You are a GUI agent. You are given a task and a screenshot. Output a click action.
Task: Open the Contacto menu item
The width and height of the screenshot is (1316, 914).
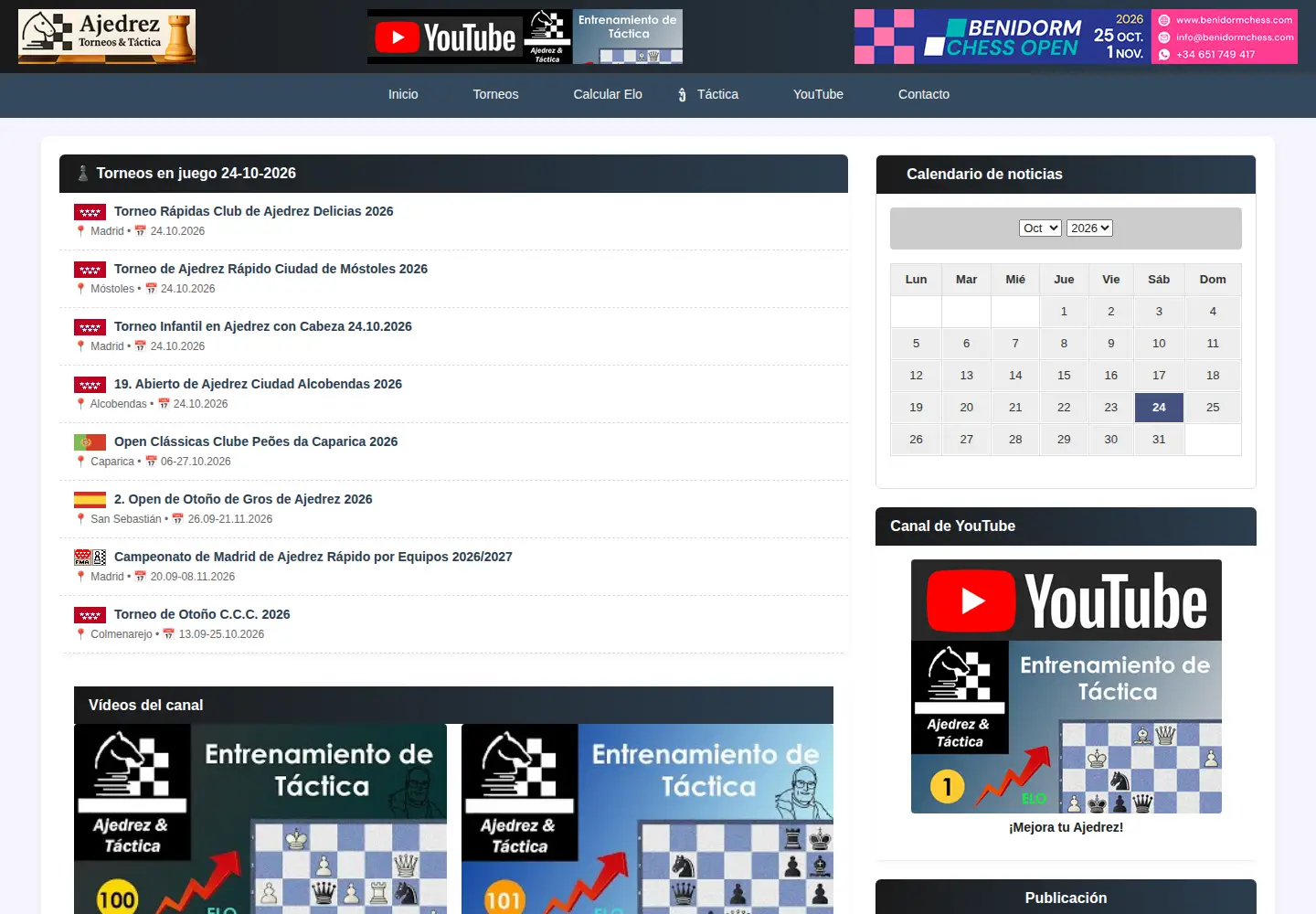point(924,94)
